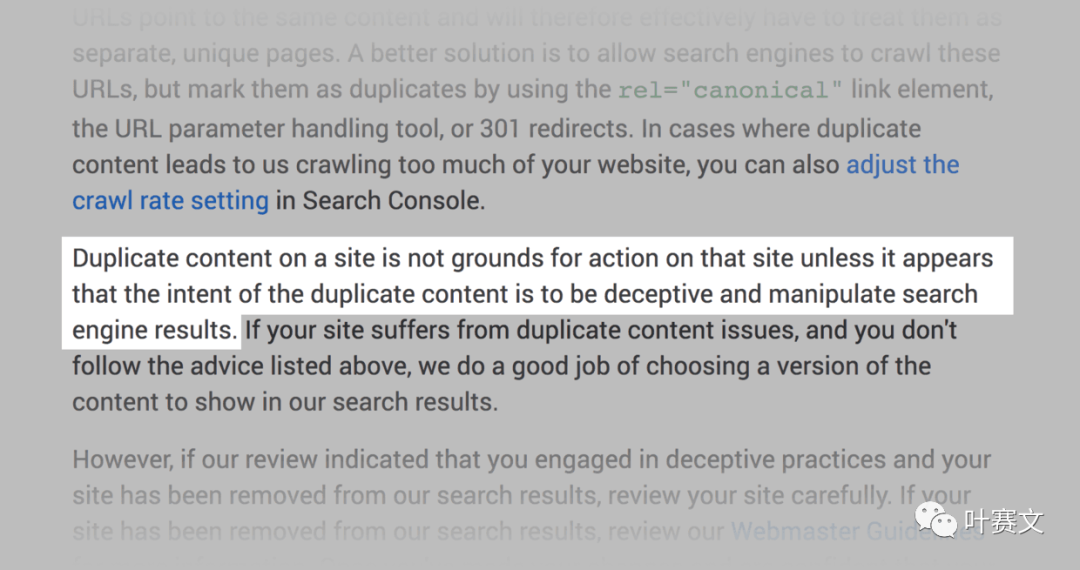Open the Webmaster Guidelines link
Image resolution: width=1080 pixels, height=570 pixels.
tap(840, 530)
